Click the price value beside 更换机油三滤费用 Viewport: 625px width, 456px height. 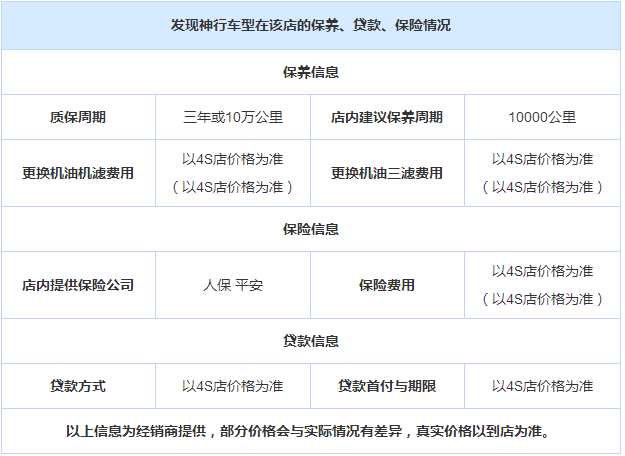point(542,173)
